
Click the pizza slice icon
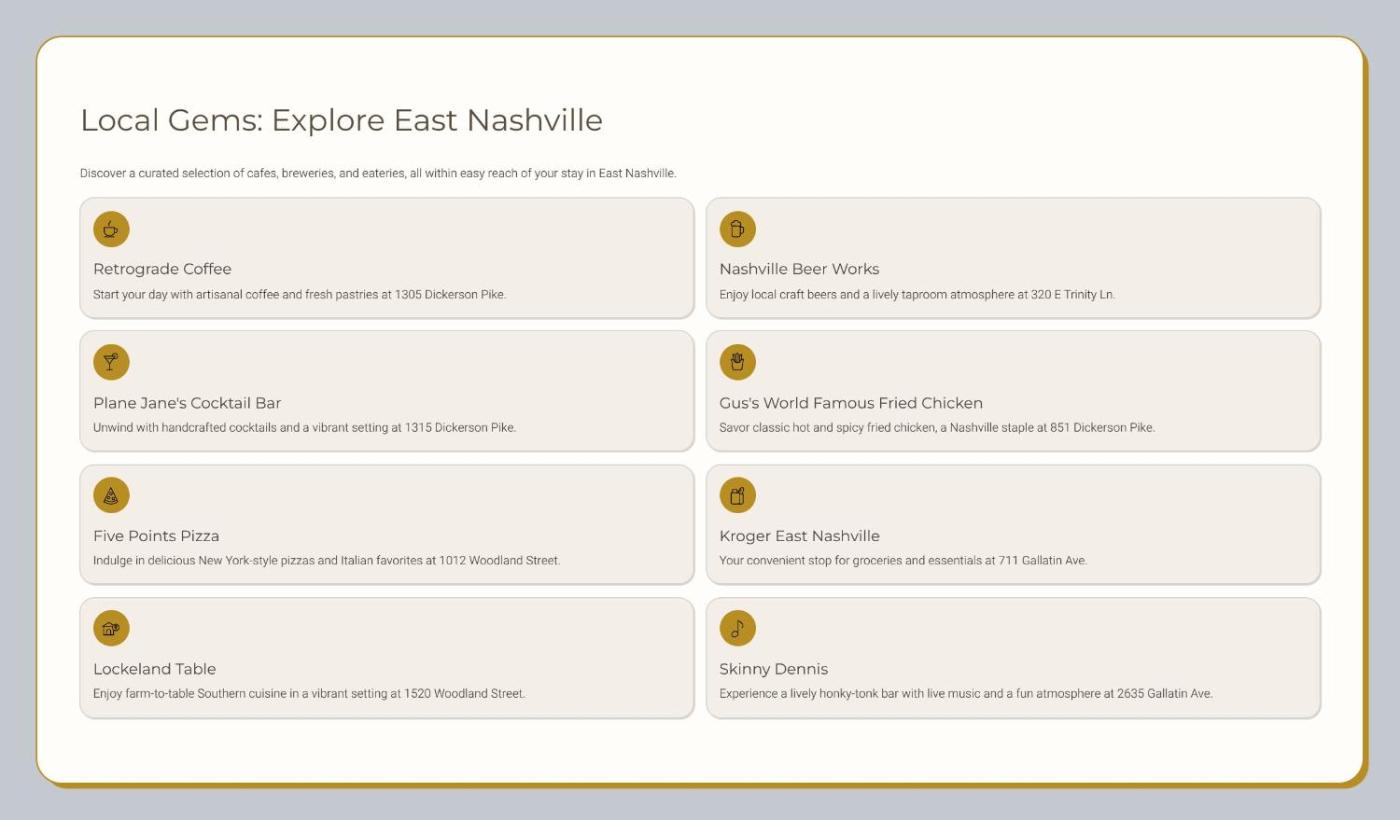[111, 495]
